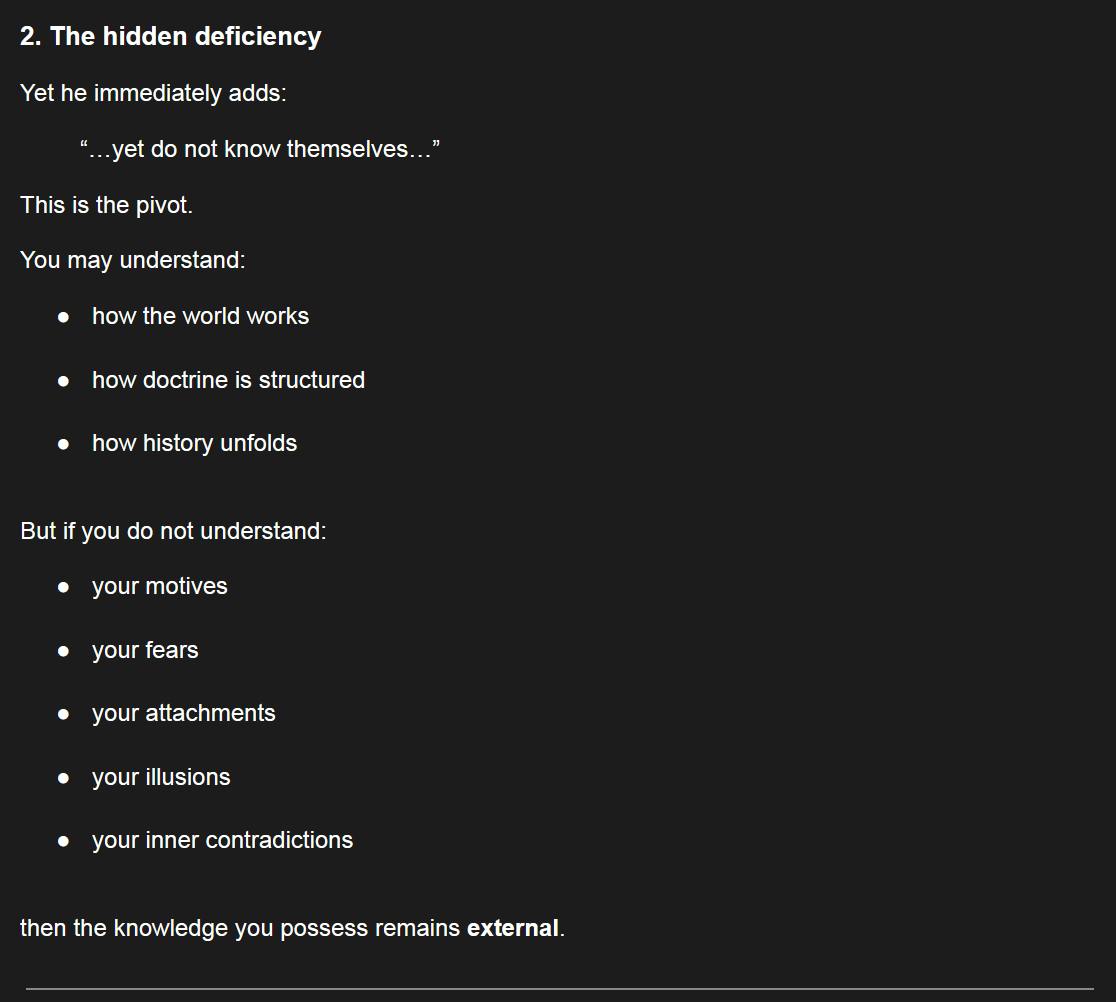This screenshot has height=1002, width=1116.
Task: Click the heading "2. The hidden deficiency"
Action: [x=170, y=37]
